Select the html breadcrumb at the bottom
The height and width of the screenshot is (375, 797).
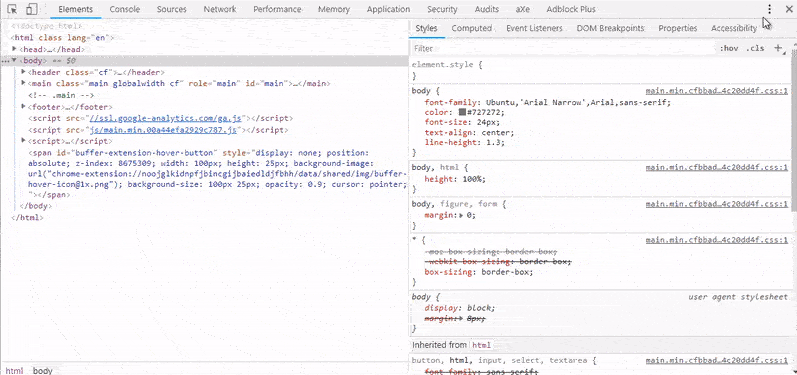(x=14, y=370)
